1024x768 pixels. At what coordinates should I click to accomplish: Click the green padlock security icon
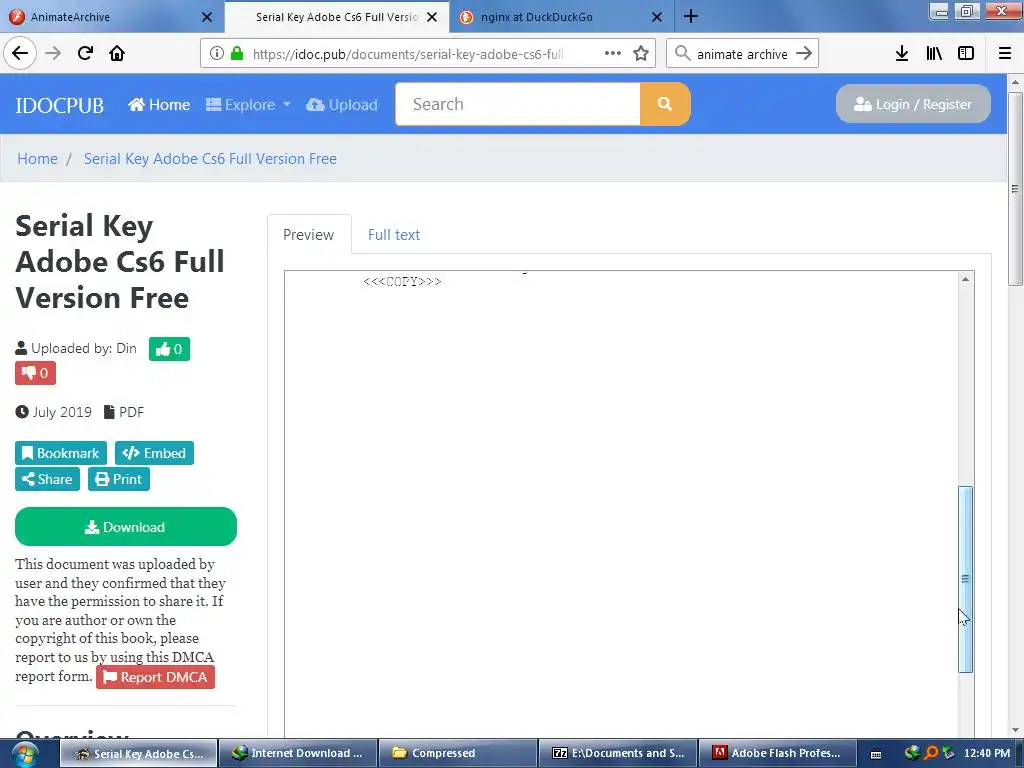coord(237,54)
